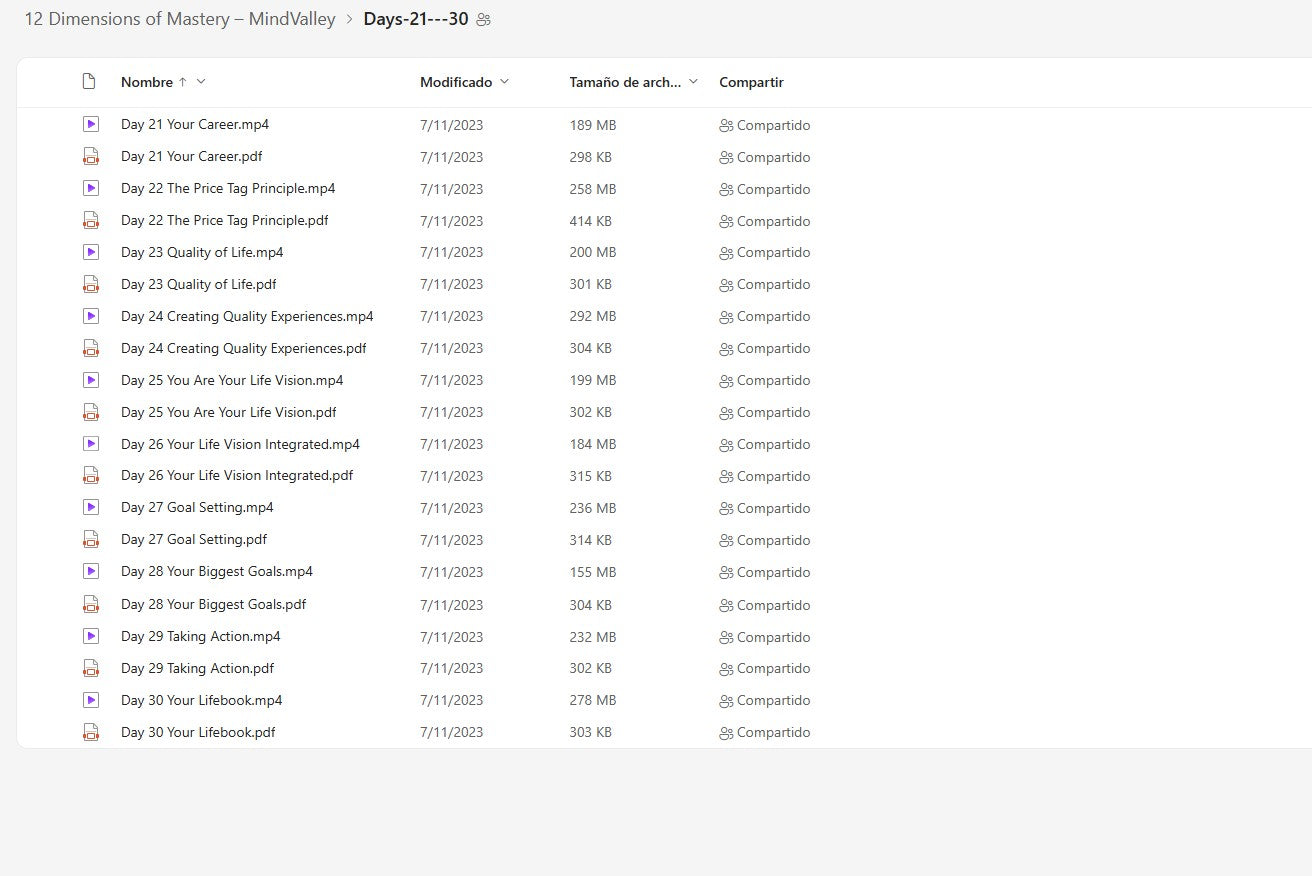Click the PDF icon for Day 26 Your Life Vision Integrated.pdf

[x=91, y=476]
